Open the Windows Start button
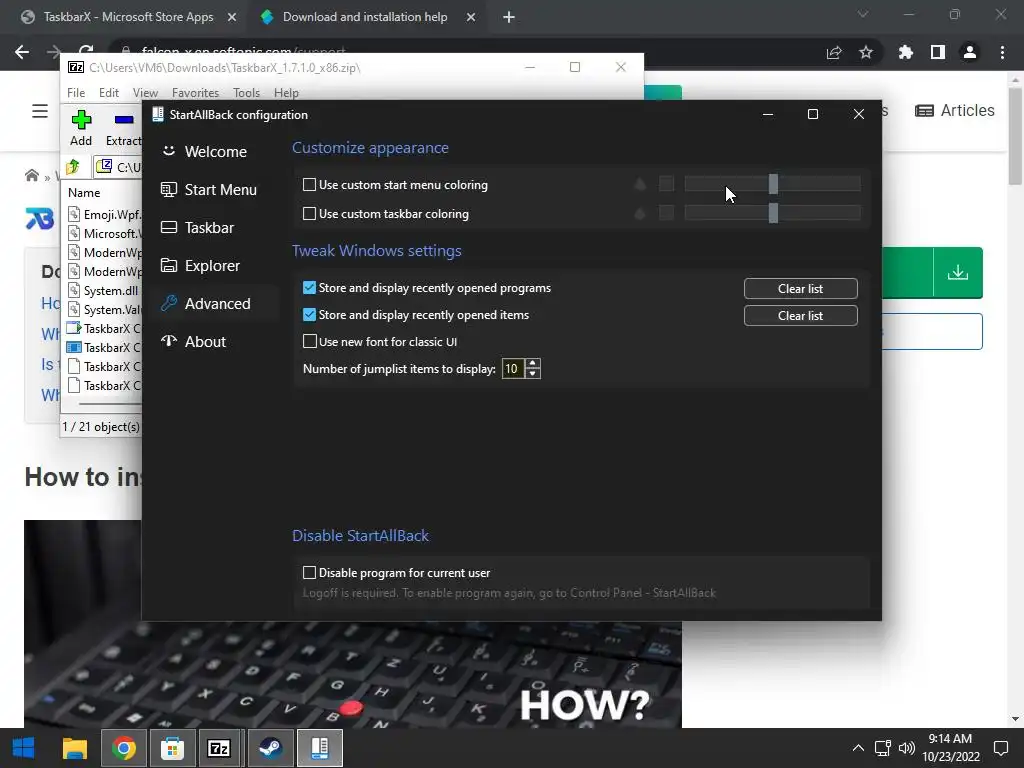The image size is (1024, 768). point(24,748)
